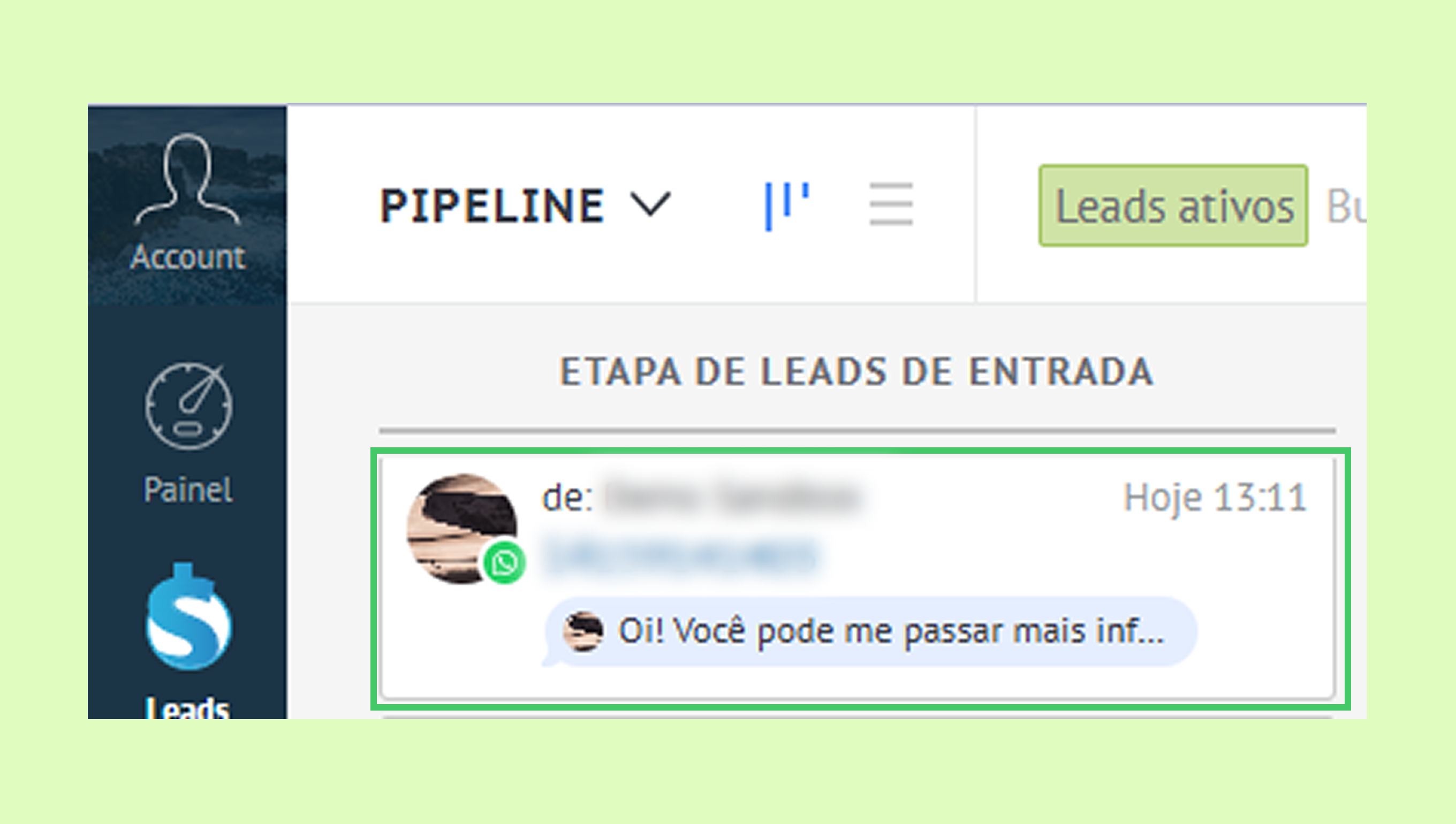Open the Painel dashboard gauge icon

click(x=188, y=406)
